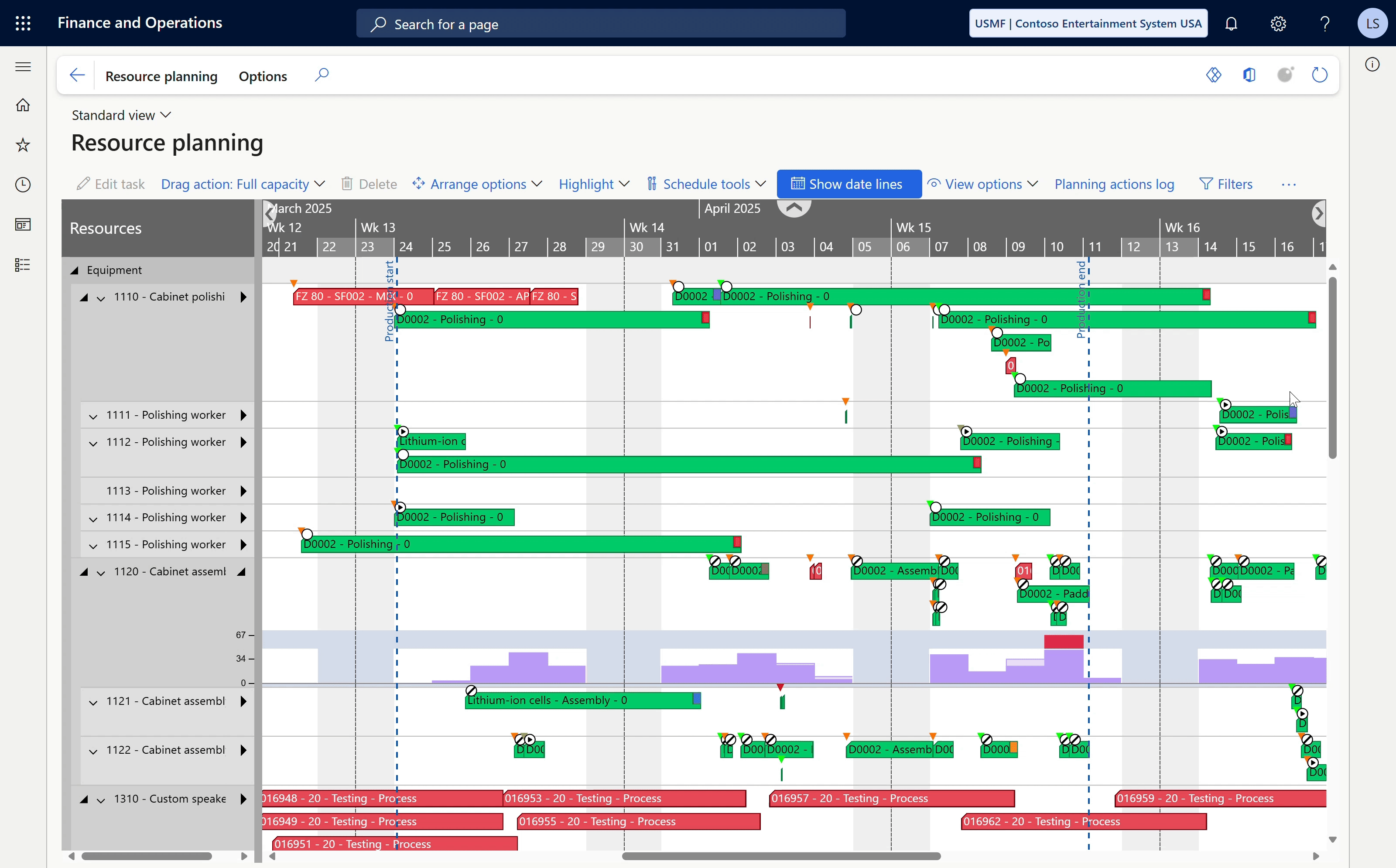
Task: Click the Edit task link
Action: 110,184
